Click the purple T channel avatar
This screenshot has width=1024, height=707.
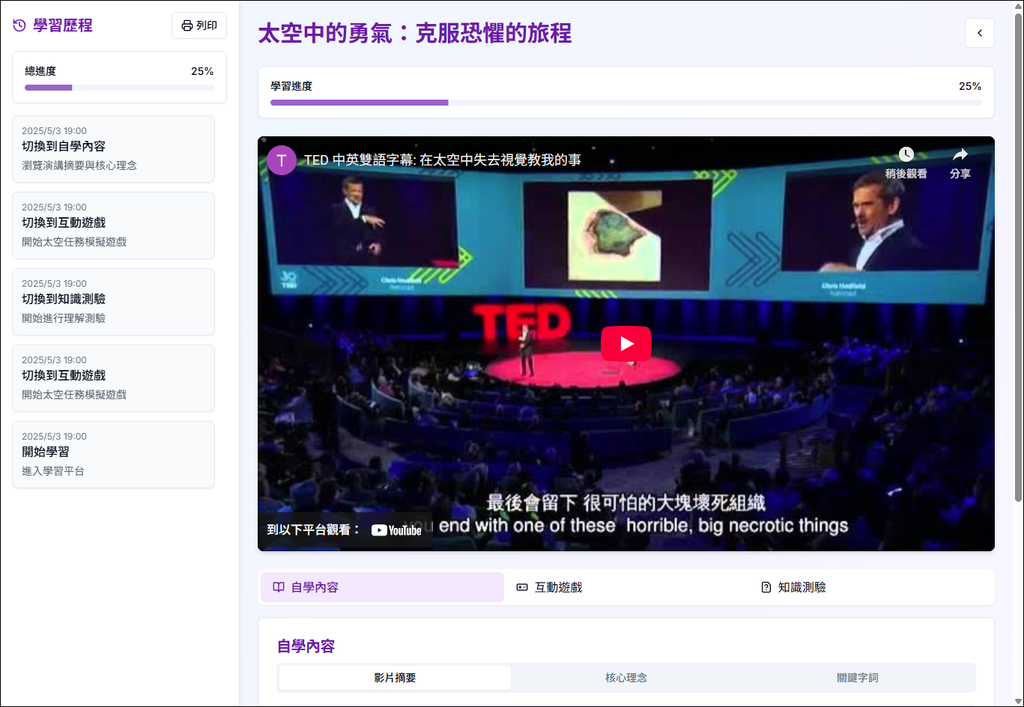coord(281,160)
